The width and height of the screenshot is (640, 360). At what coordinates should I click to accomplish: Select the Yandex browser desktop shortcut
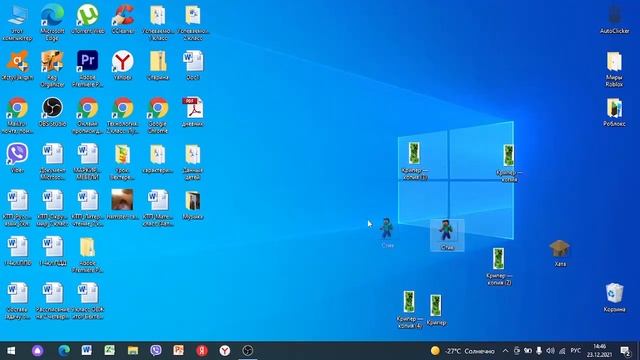[122, 65]
